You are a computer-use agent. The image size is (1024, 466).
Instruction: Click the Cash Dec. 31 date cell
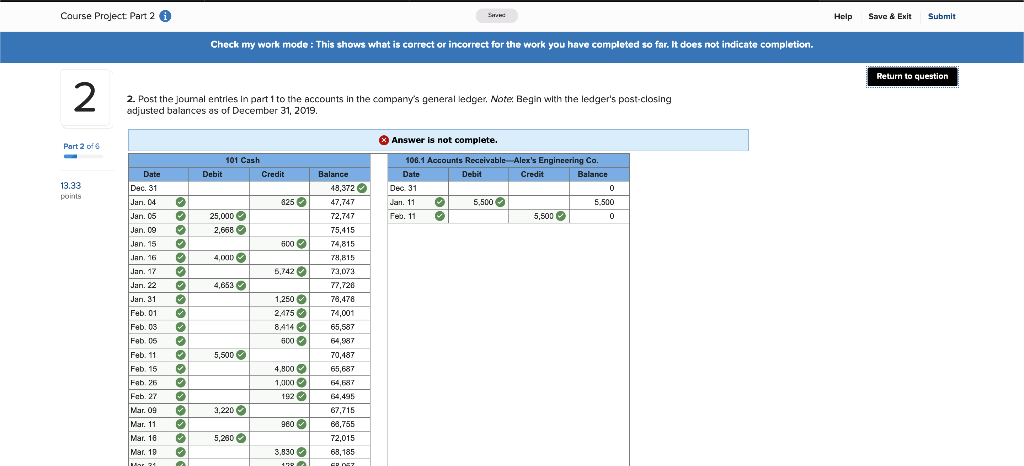pyautogui.click(x=159, y=189)
